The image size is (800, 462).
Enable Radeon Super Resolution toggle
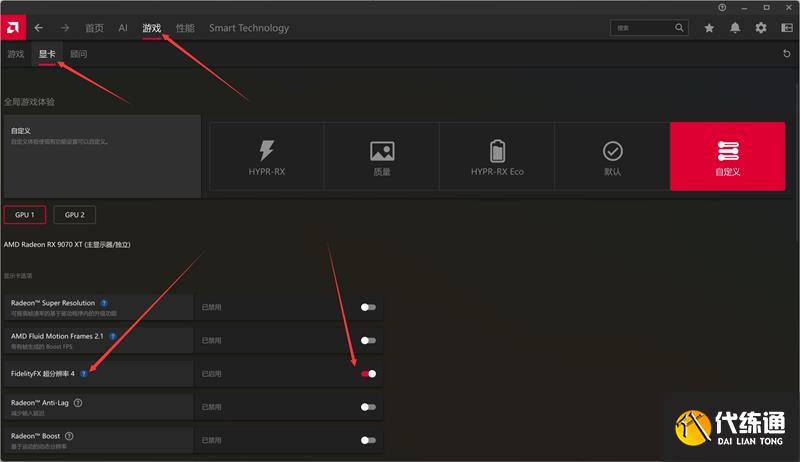pyautogui.click(x=368, y=307)
